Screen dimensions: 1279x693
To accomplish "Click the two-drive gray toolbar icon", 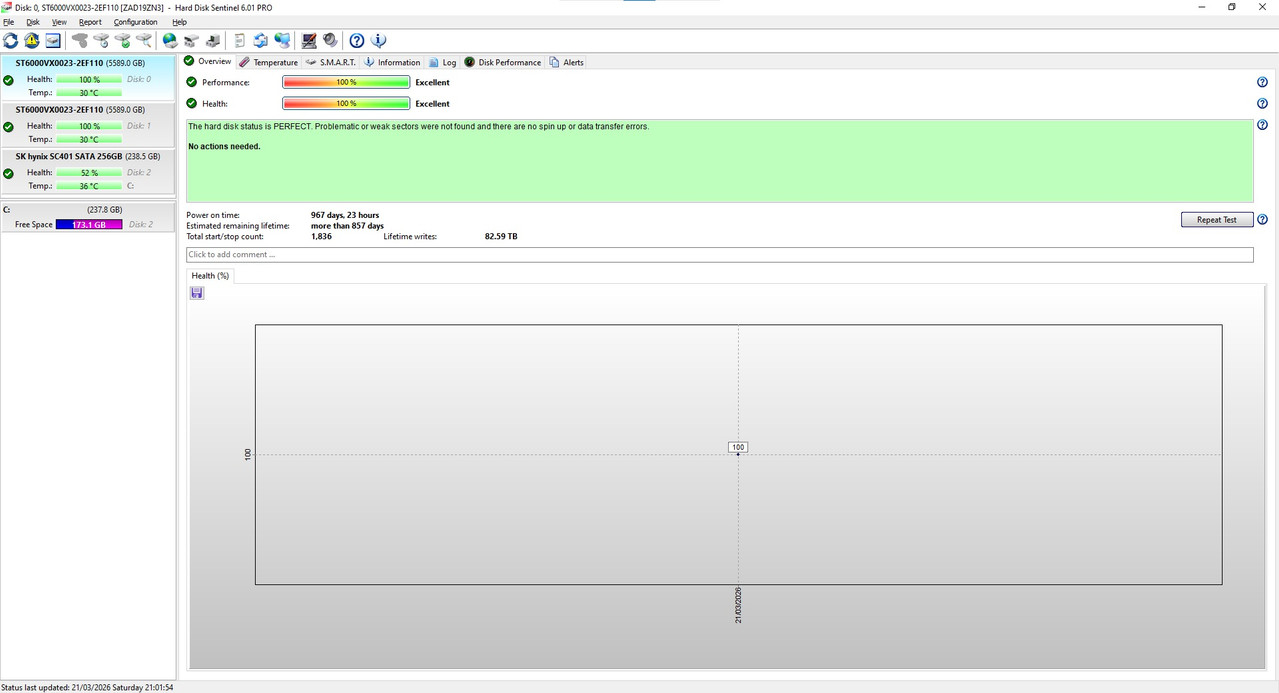I will (x=191, y=40).
